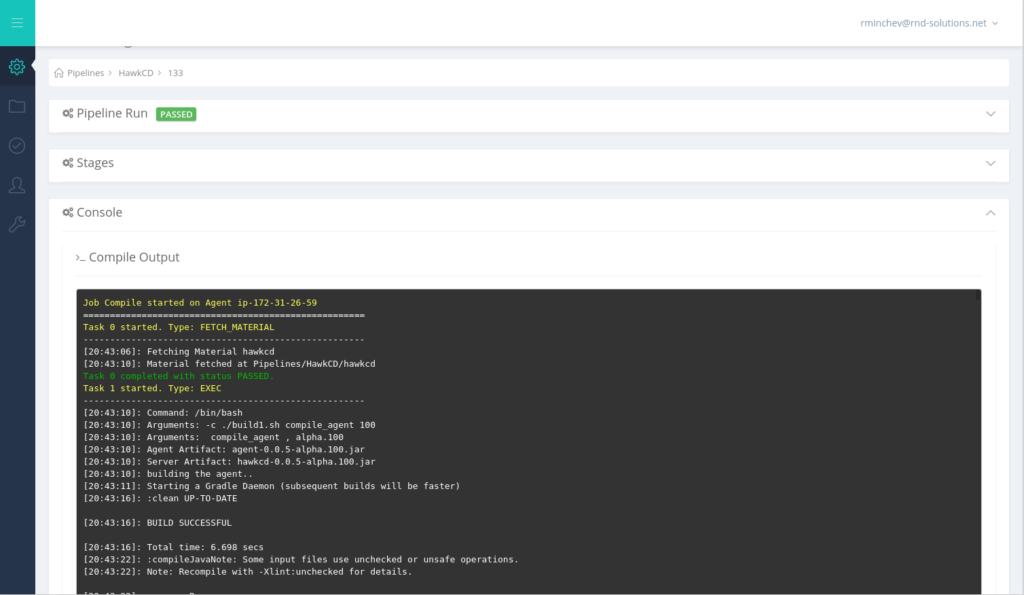This screenshot has width=1024, height=595.
Task: Click ':compileJavaNote' unchecked operations line
Action: [300, 560]
